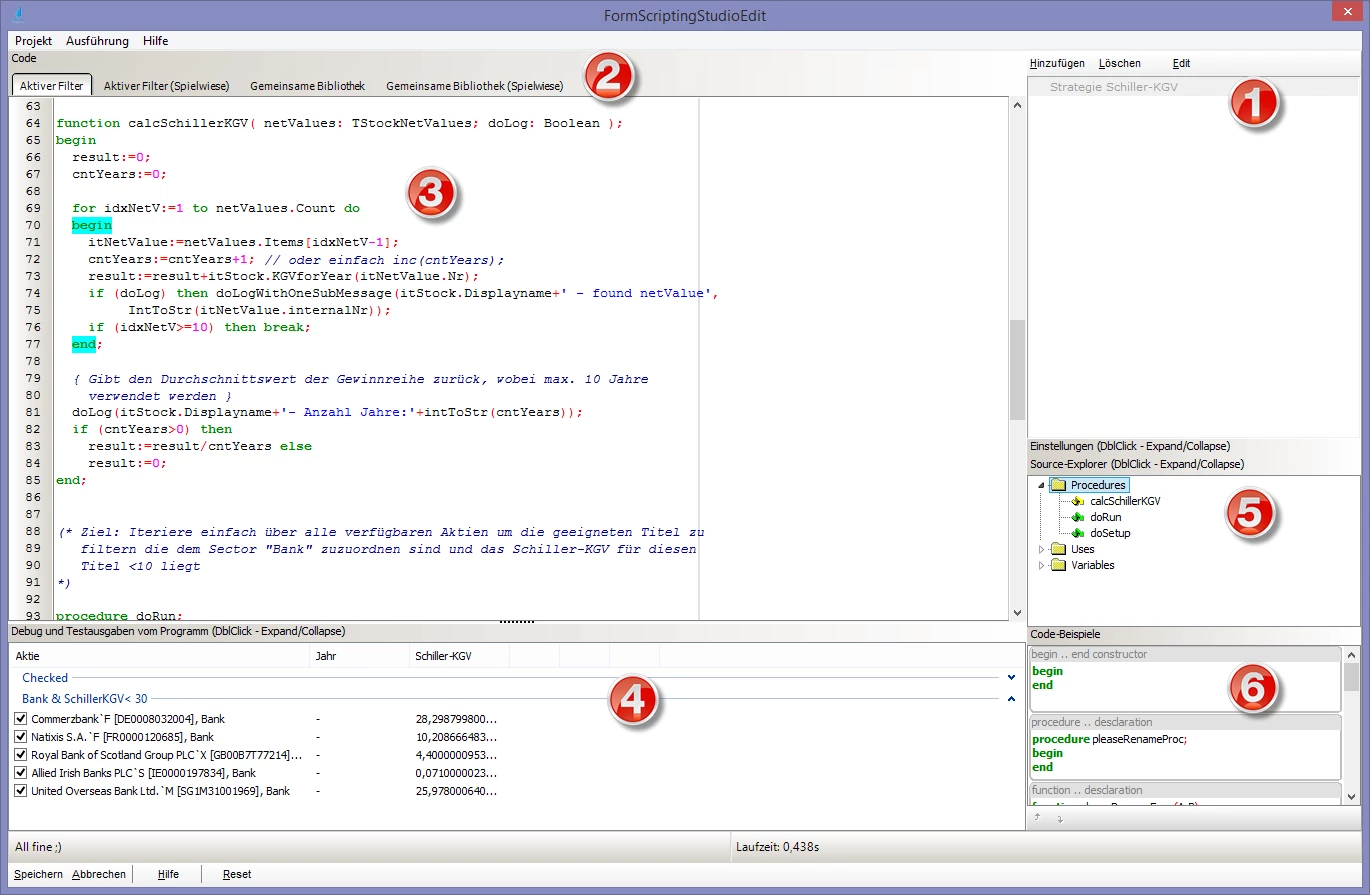
Task: Uncheck the Commerzbank checkbox
Action: tap(21, 719)
